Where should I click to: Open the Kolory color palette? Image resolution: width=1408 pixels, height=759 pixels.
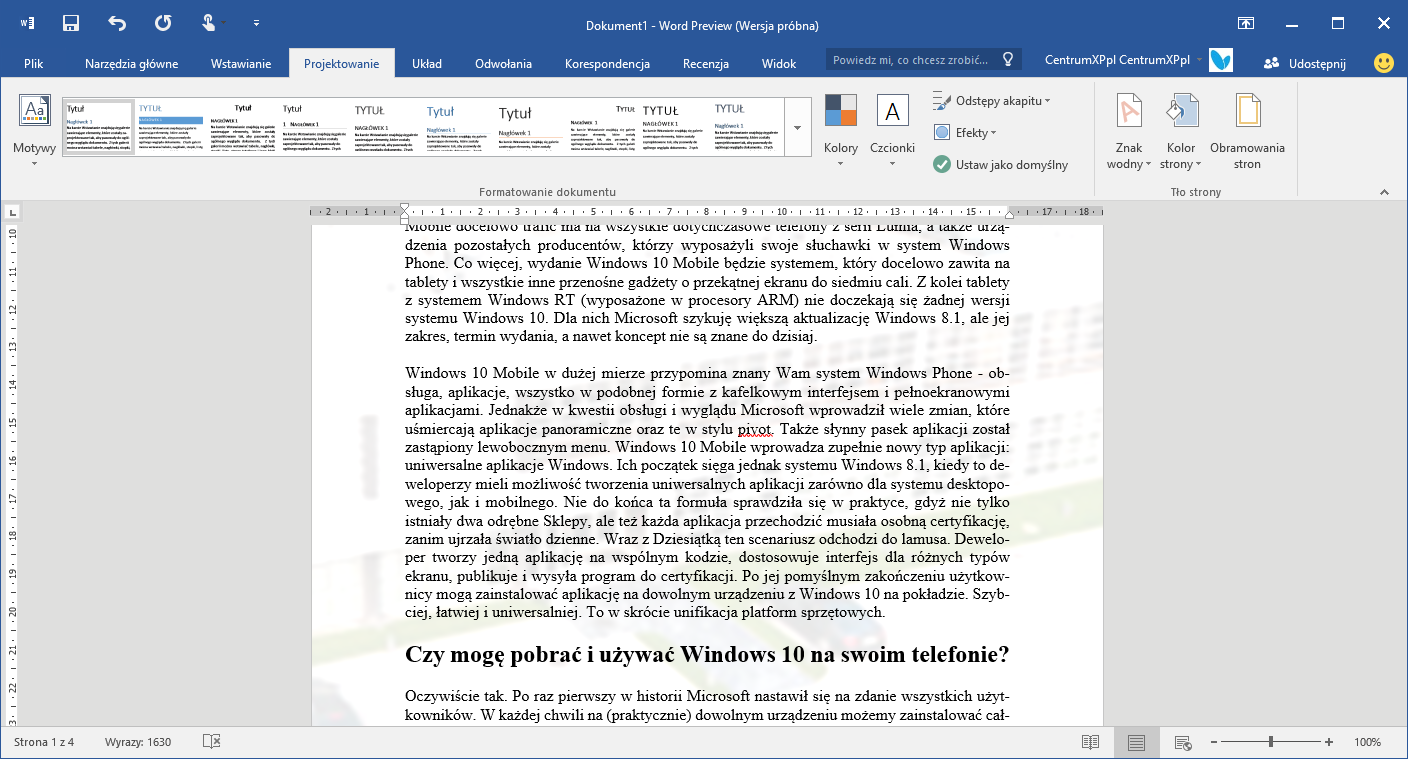841,132
